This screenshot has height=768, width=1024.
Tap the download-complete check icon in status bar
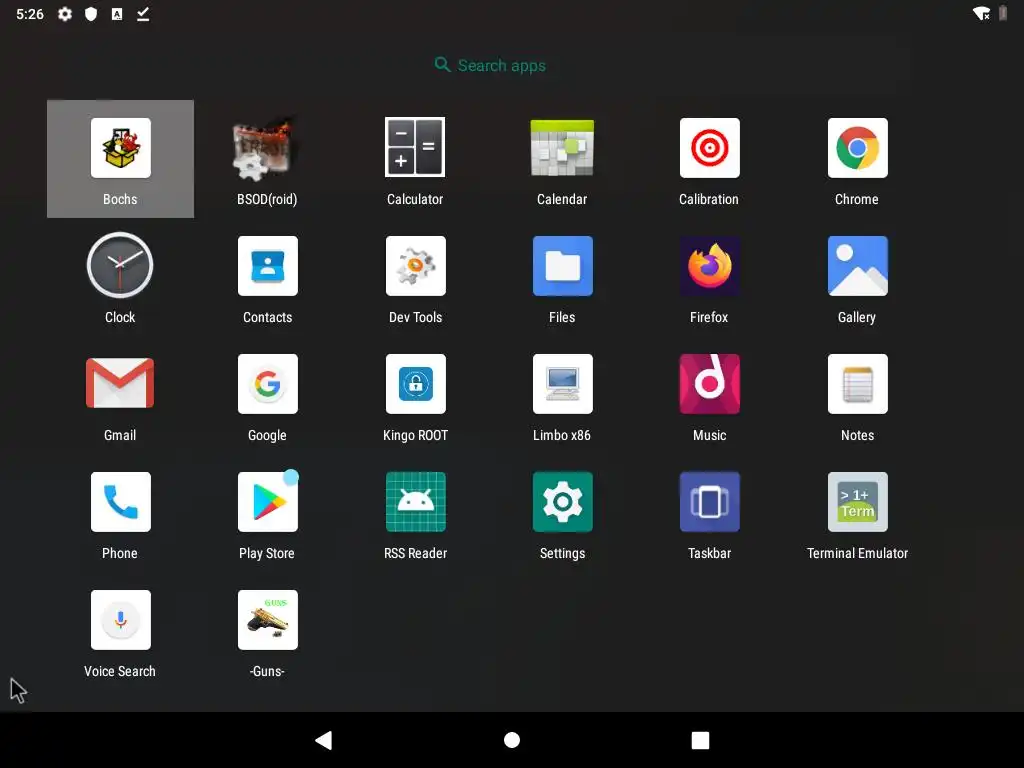coord(143,14)
